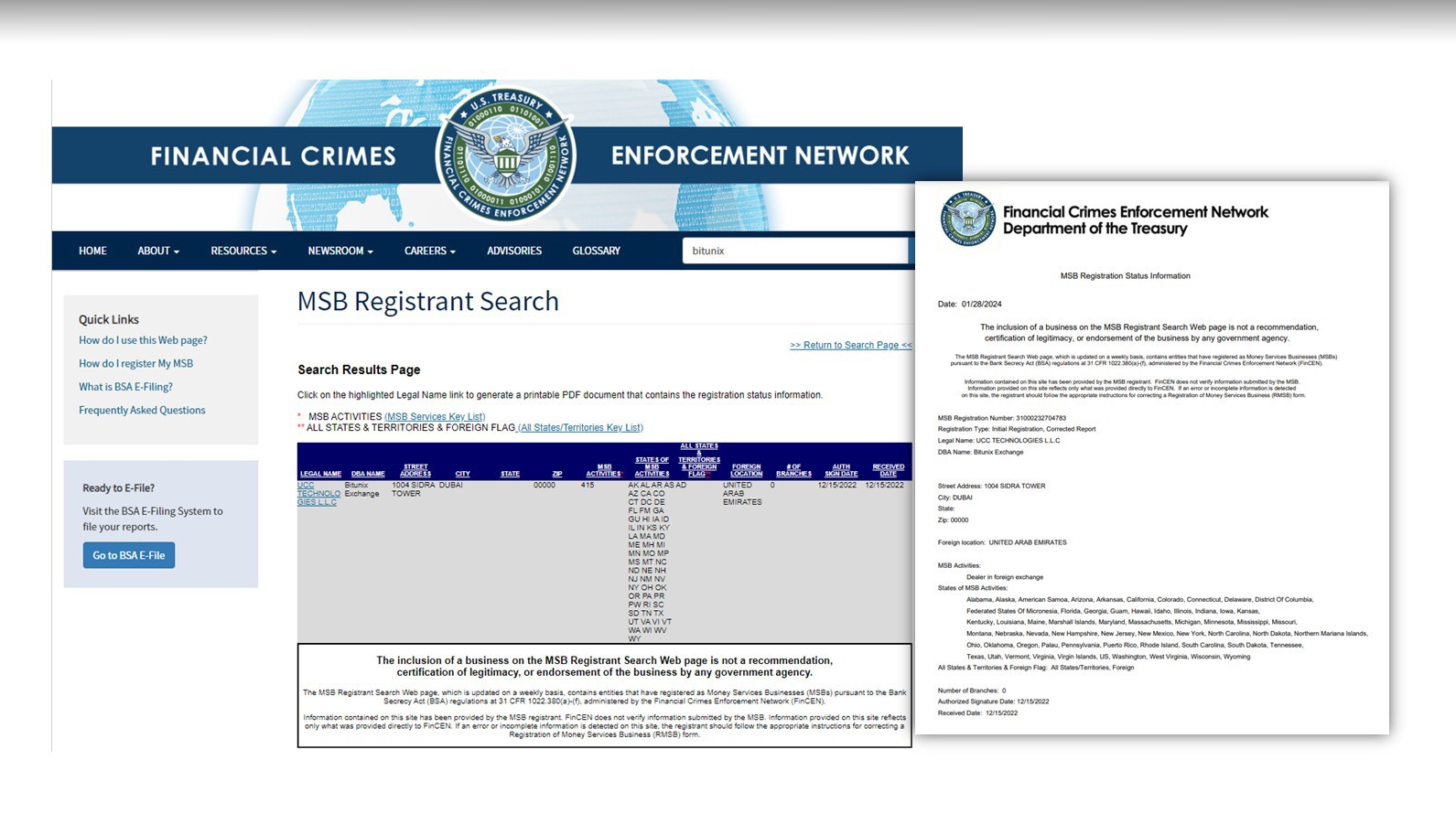This screenshot has height=814, width=1456.
Task: Click the FinCEN Treasury seal logo in header
Action: click(506, 154)
